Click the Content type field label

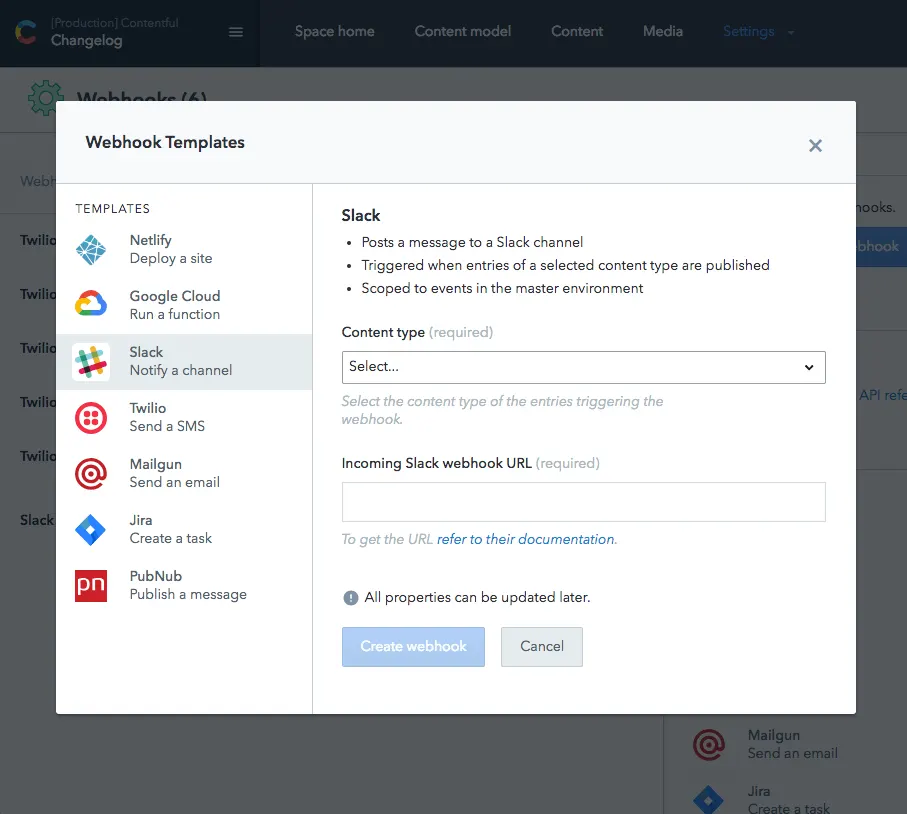click(383, 333)
